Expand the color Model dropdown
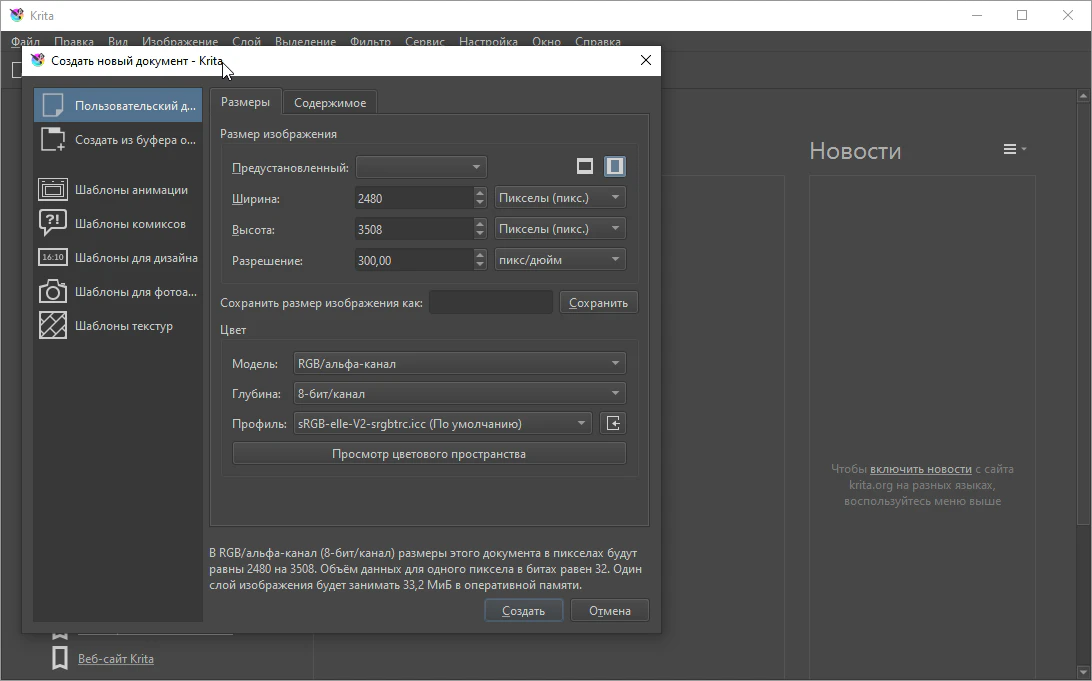The height and width of the screenshot is (681, 1092). [x=459, y=364]
